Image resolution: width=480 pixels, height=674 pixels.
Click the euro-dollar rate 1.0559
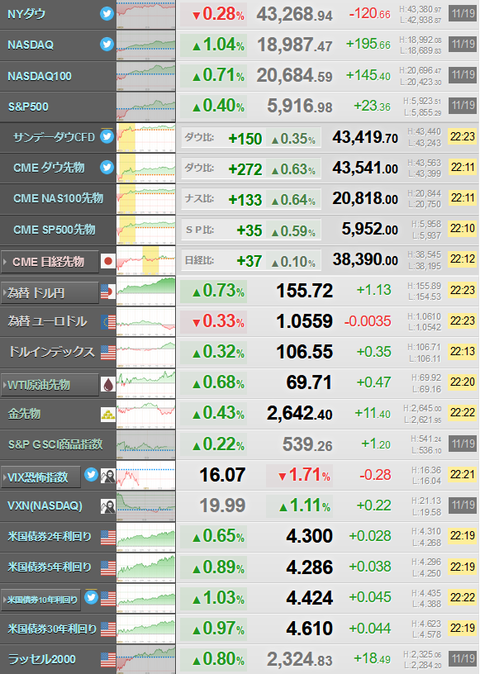pos(304,322)
